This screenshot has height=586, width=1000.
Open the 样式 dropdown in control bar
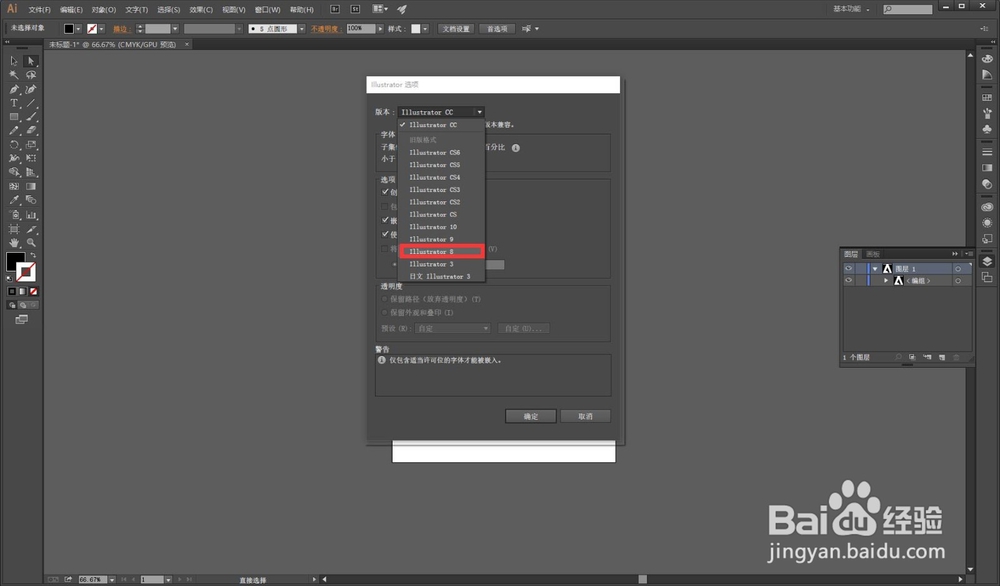tap(425, 29)
